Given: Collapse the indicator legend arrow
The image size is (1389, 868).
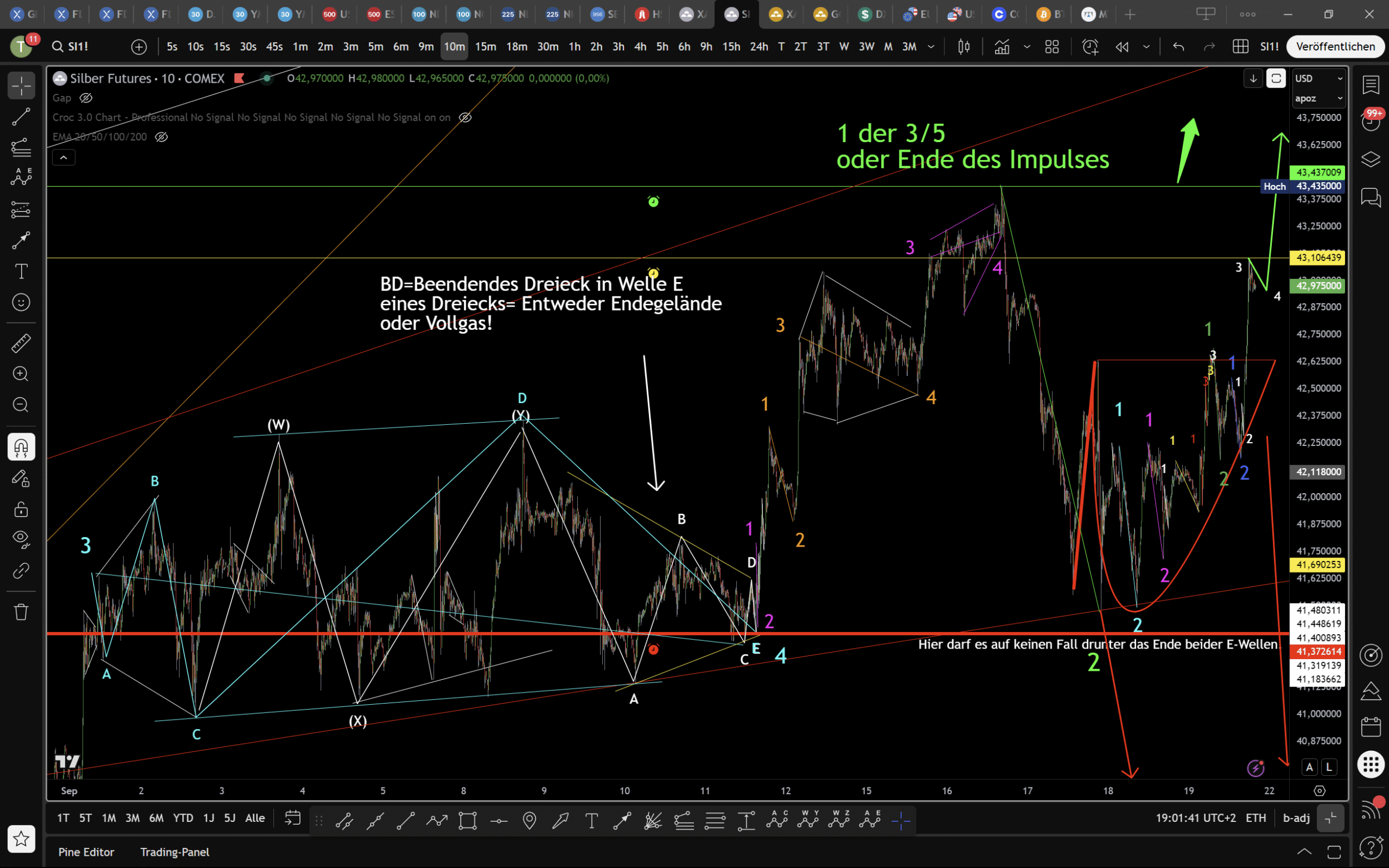Looking at the screenshot, I should (64, 157).
